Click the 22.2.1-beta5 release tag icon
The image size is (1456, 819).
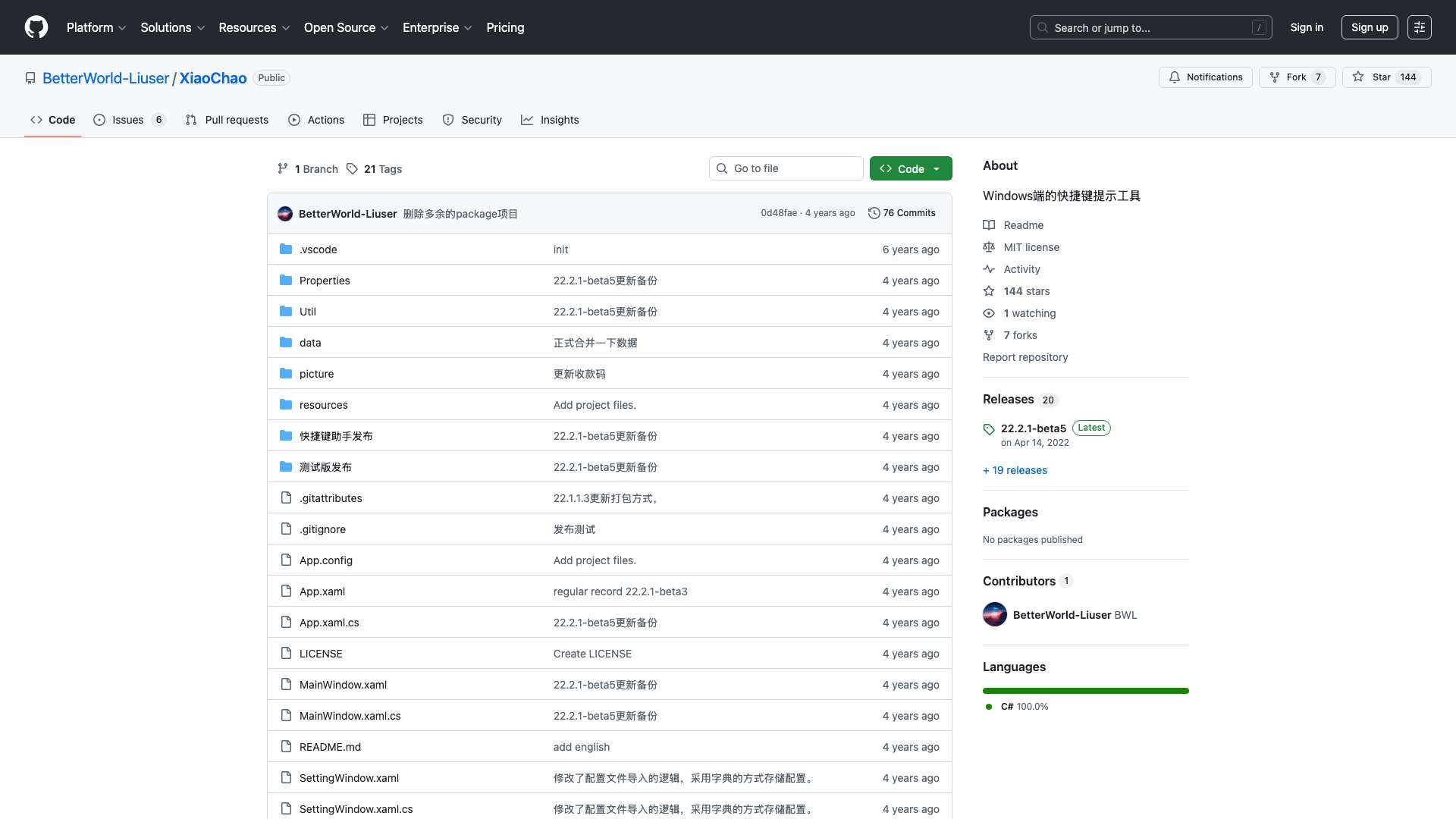[x=989, y=429]
